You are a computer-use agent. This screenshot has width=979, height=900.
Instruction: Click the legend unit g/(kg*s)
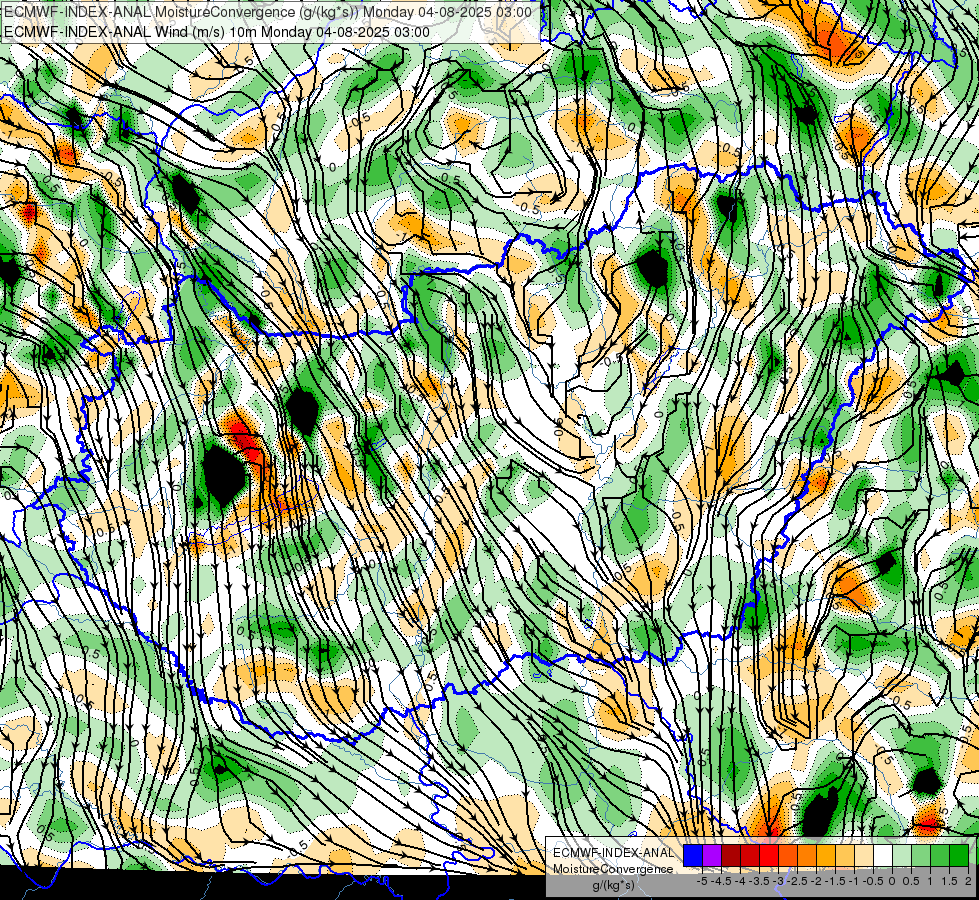pyautogui.click(x=614, y=885)
